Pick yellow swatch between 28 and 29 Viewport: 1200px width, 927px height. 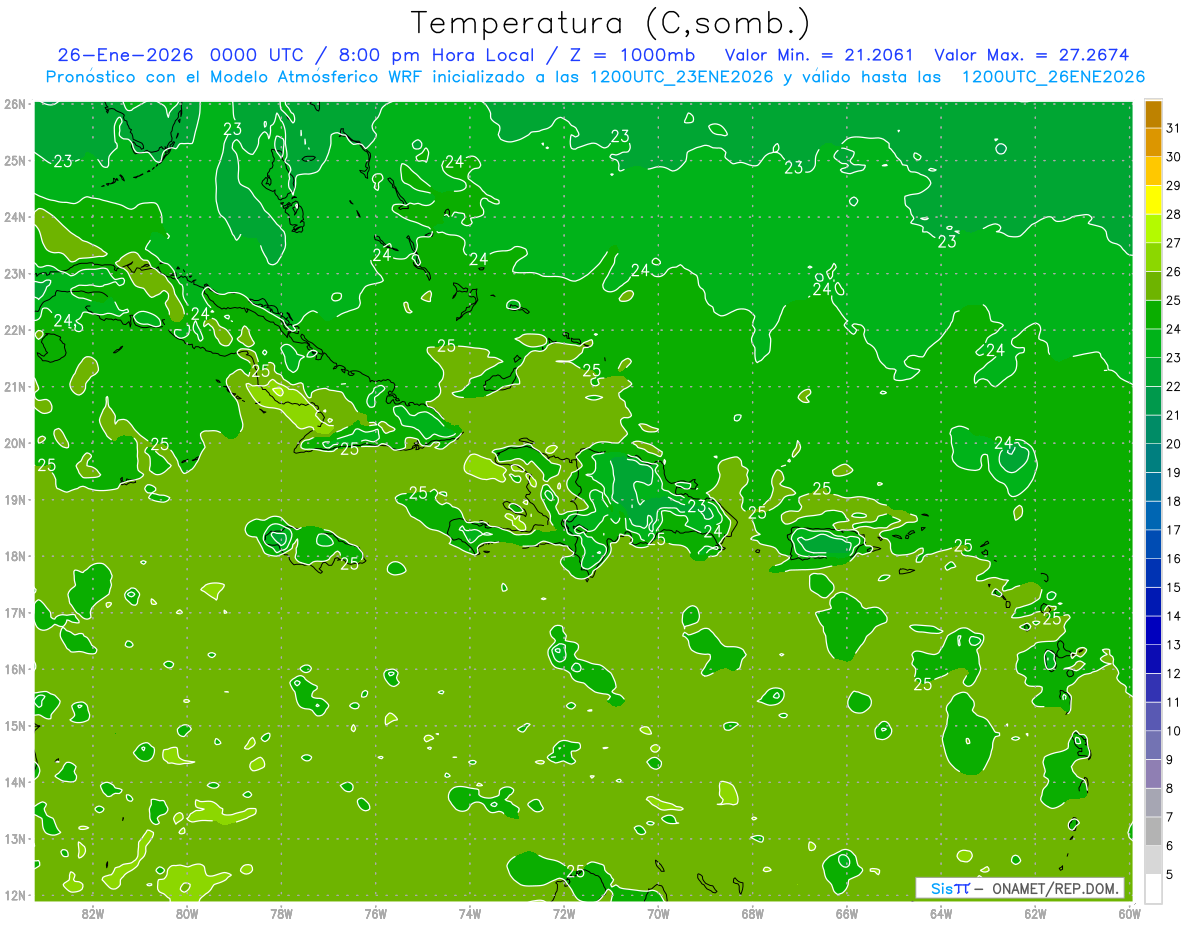coord(1153,200)
